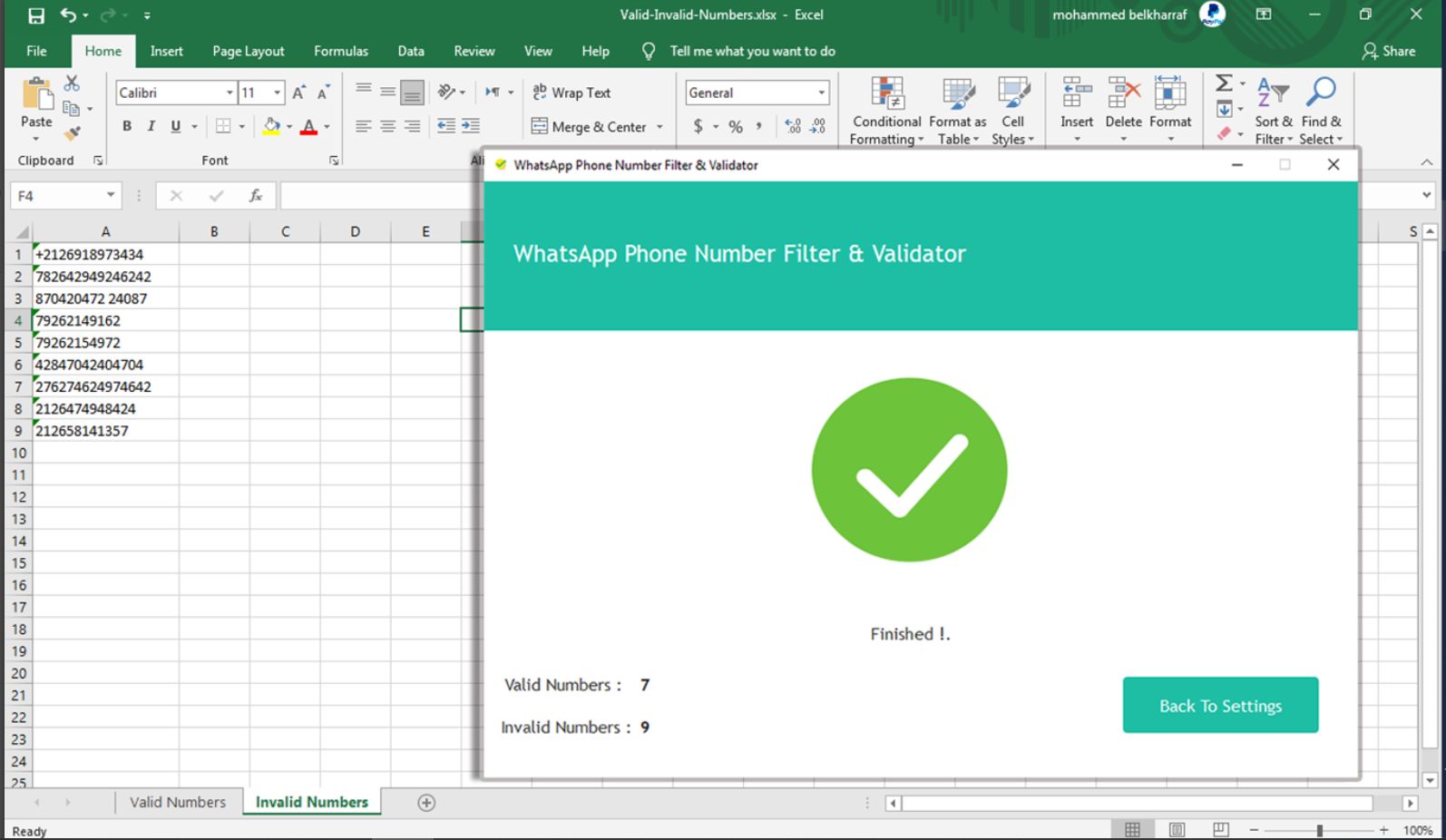
Task: Click the AutoSum sigma icon
Action: pos(1224,83)
